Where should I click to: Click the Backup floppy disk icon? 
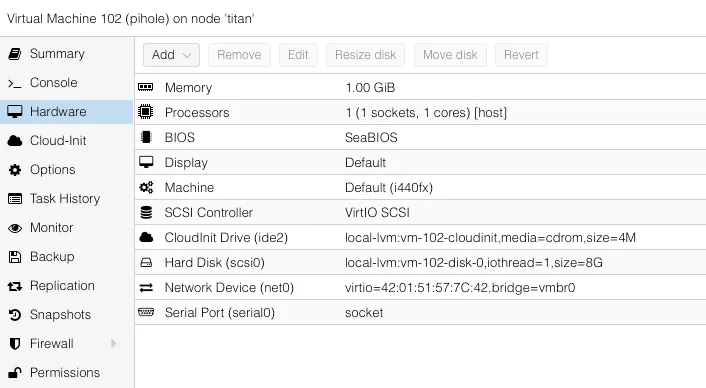click(x=15, y=257)
